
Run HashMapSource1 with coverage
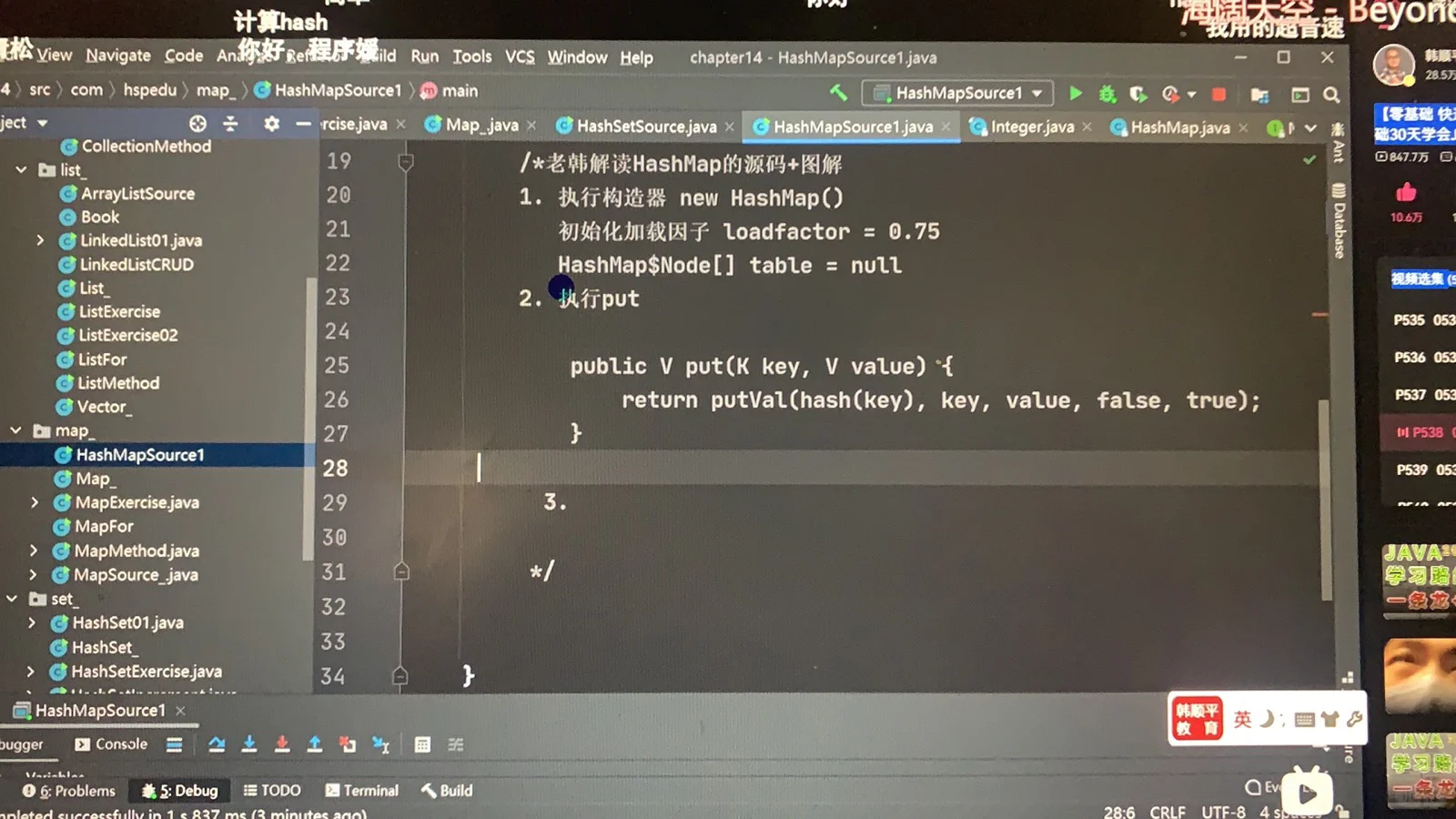click(x=1138, y=93)
